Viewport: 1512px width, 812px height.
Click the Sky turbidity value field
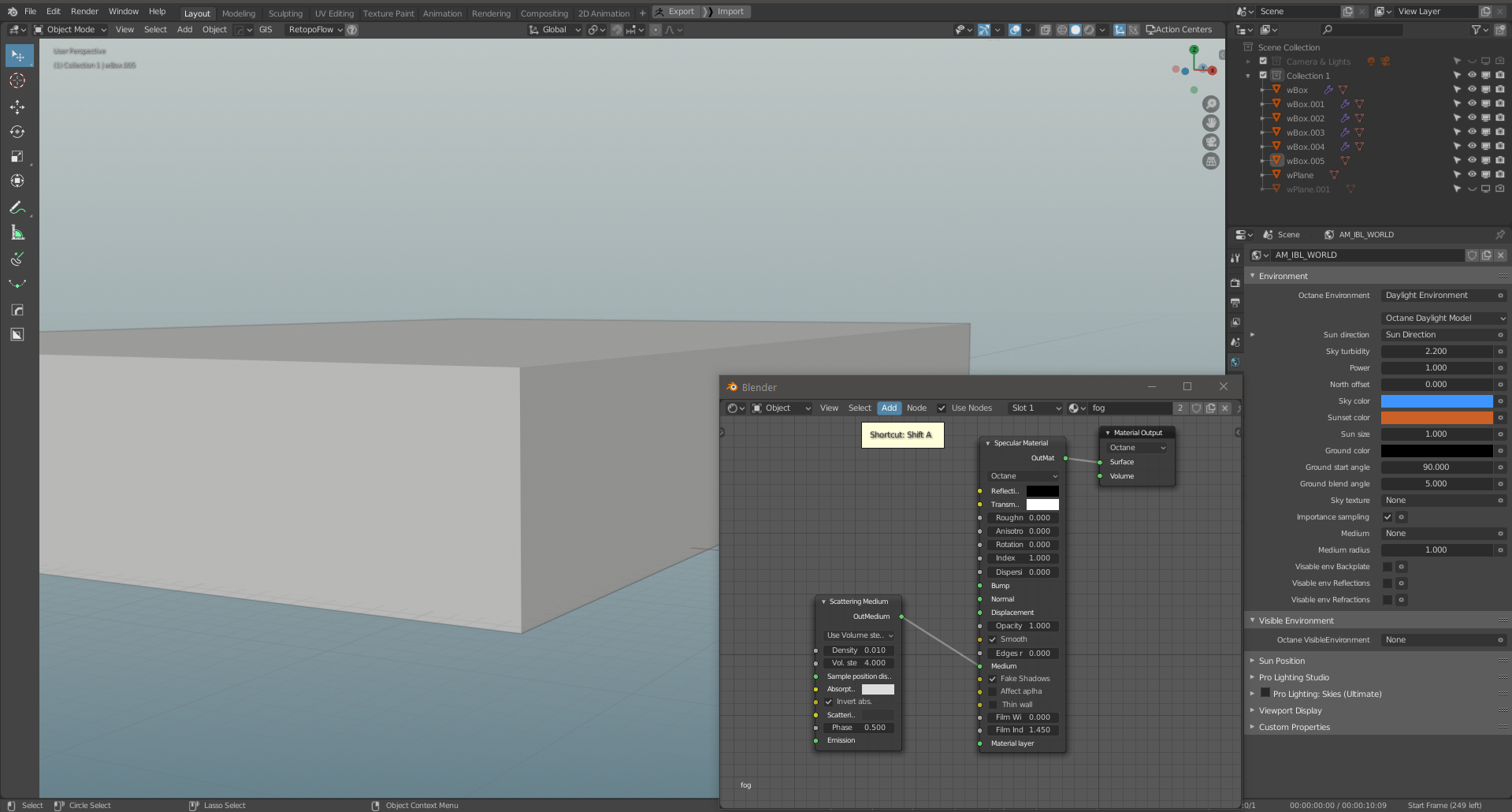[x=1436, y=352]
